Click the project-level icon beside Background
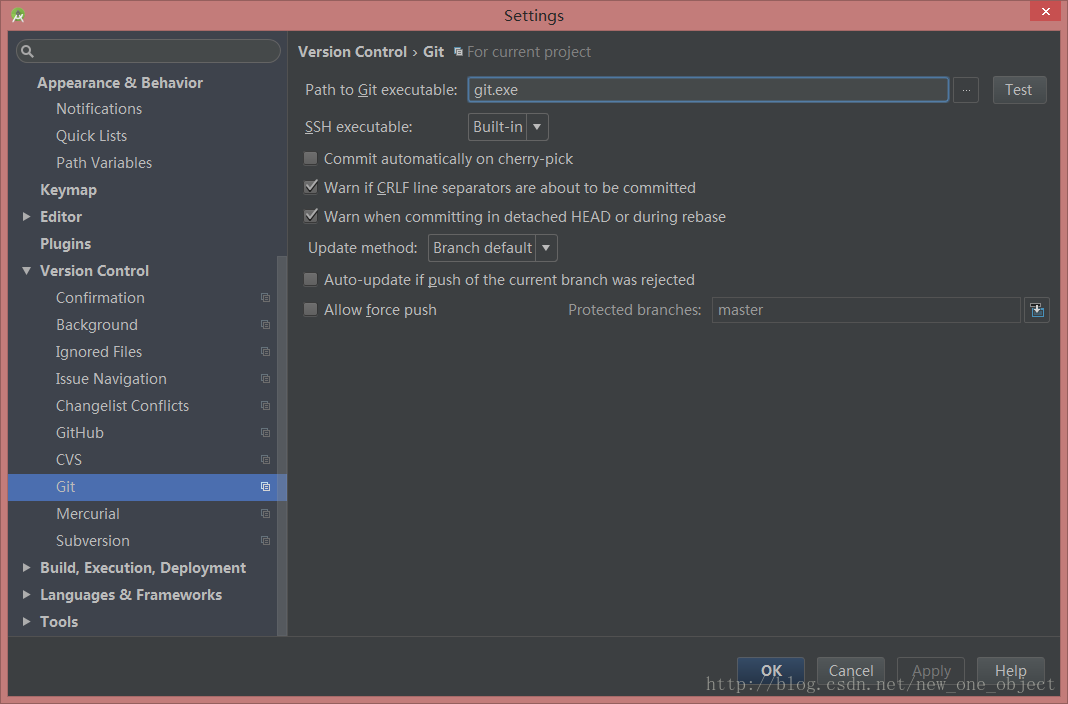 tap(266, 325)
